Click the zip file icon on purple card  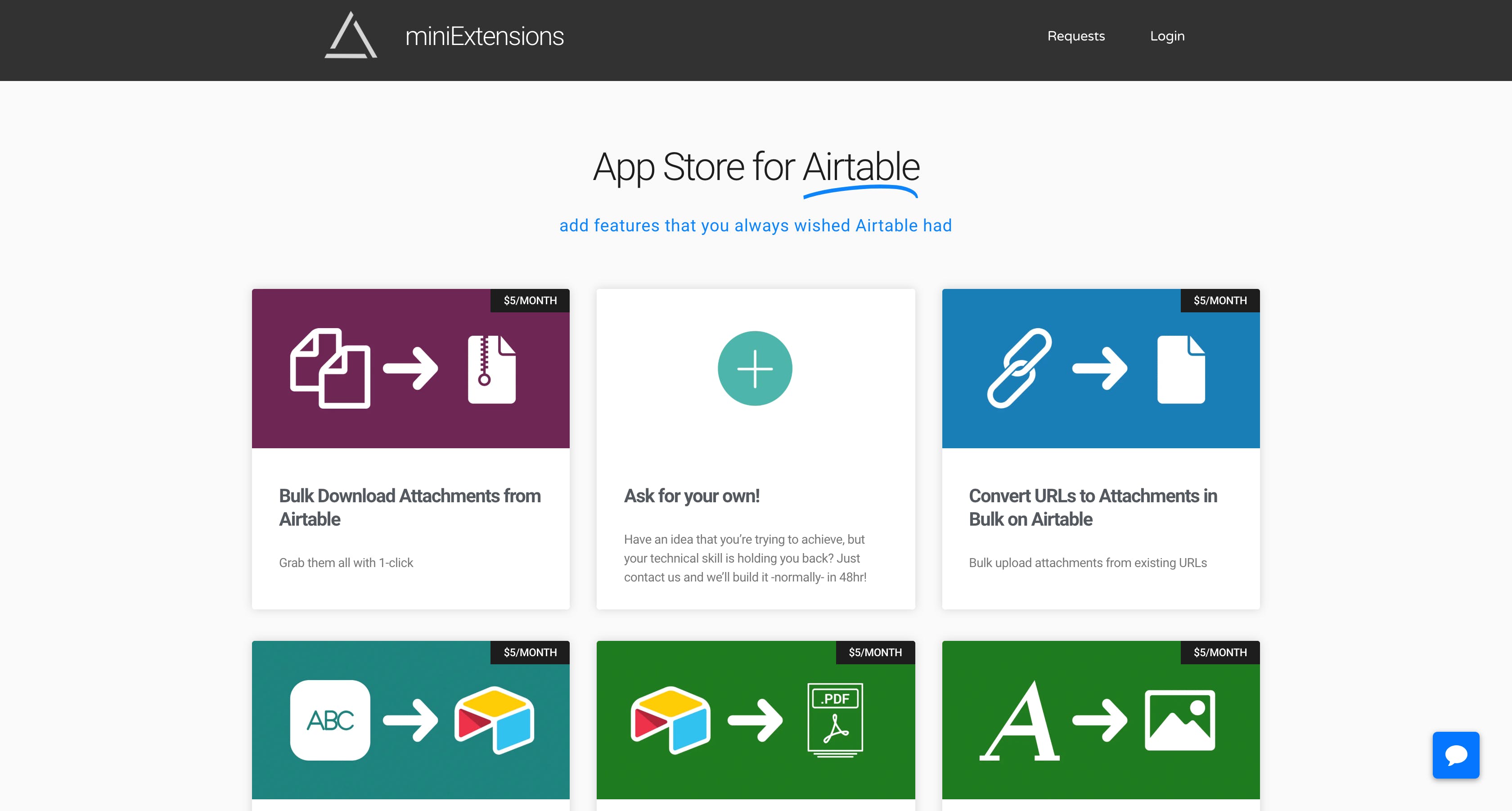491,369
